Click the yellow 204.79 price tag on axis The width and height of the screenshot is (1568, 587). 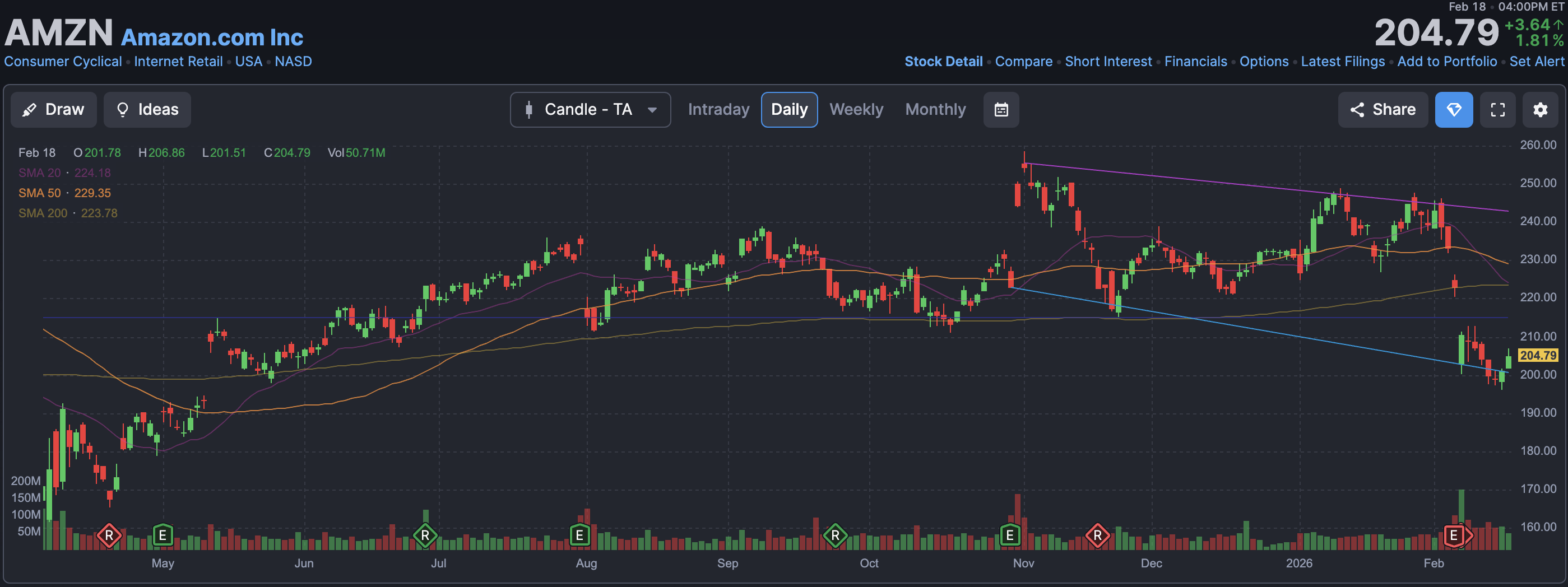[x=1538, y=355]
